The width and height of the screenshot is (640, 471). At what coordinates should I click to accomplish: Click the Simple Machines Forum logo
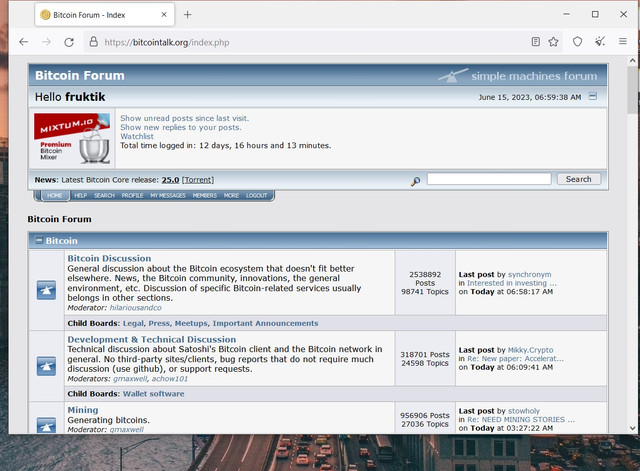[x=518, y=76]
